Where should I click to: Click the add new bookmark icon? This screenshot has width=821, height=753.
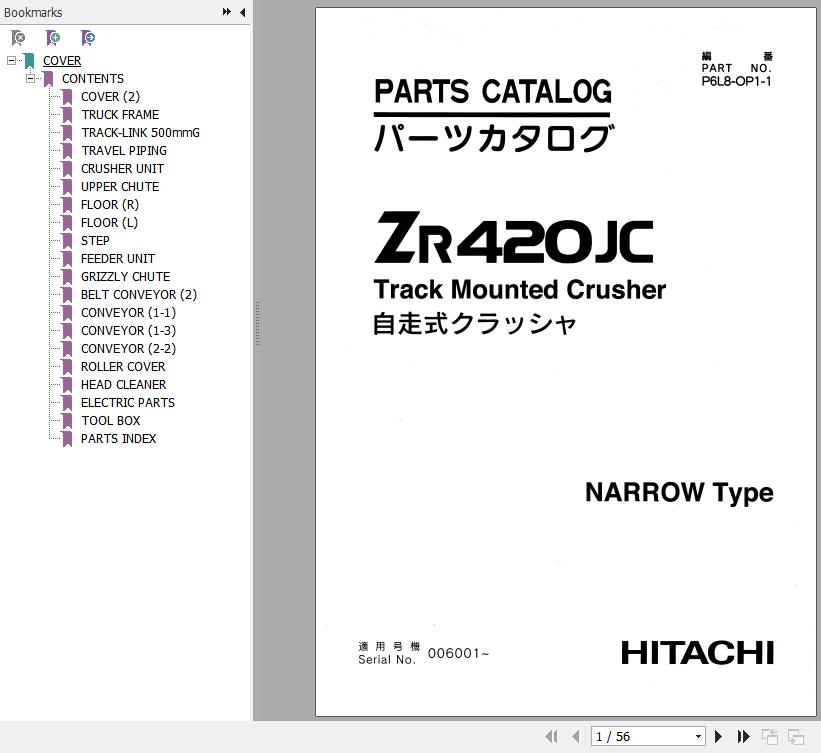pos(53,38)
